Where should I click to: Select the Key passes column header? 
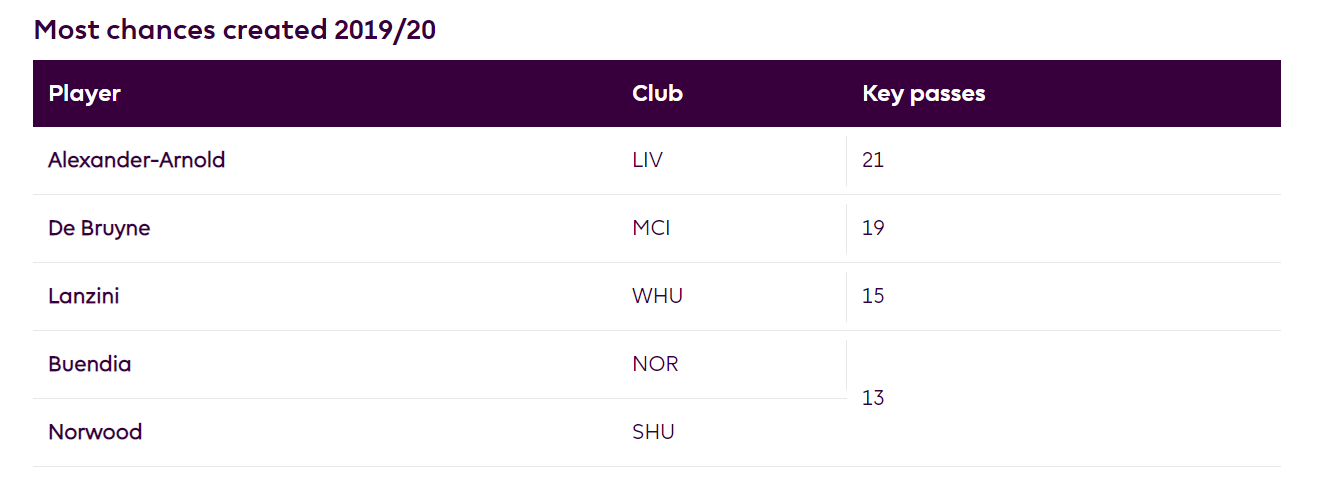click(x=924, y=94)
